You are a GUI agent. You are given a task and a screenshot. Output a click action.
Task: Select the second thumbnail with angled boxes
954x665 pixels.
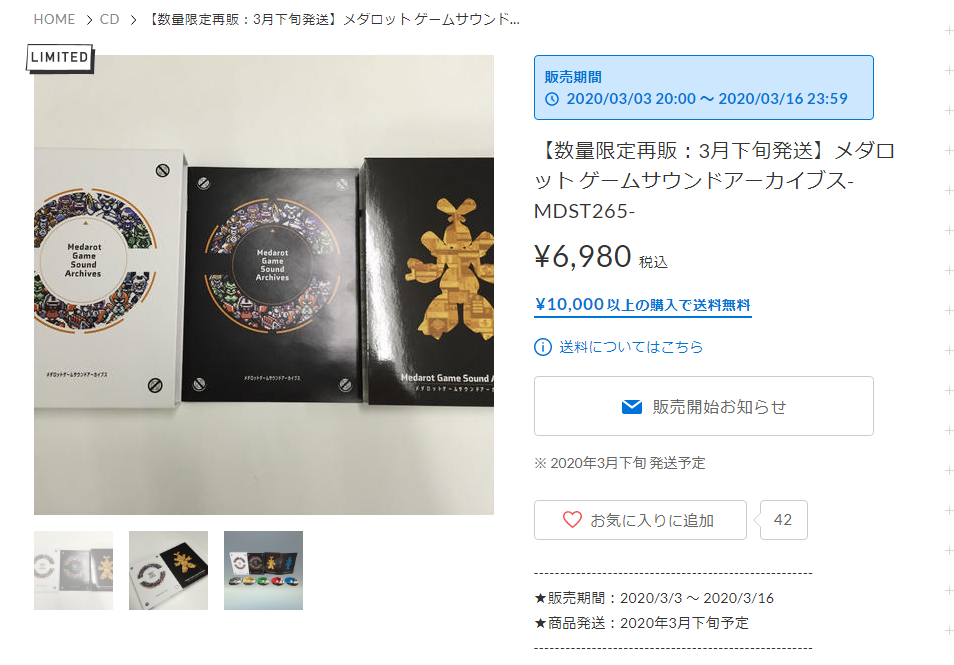coord(168,570)
